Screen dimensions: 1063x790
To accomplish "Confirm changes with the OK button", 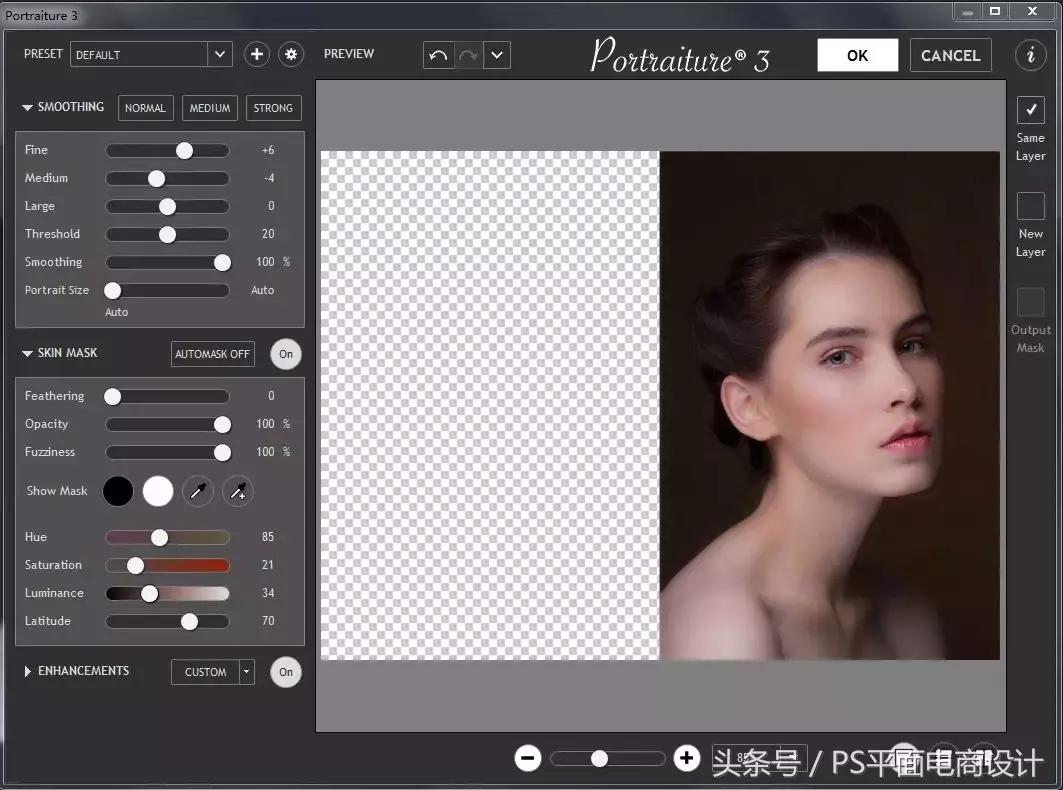I will pyautogui.click(x=857, y=55).
